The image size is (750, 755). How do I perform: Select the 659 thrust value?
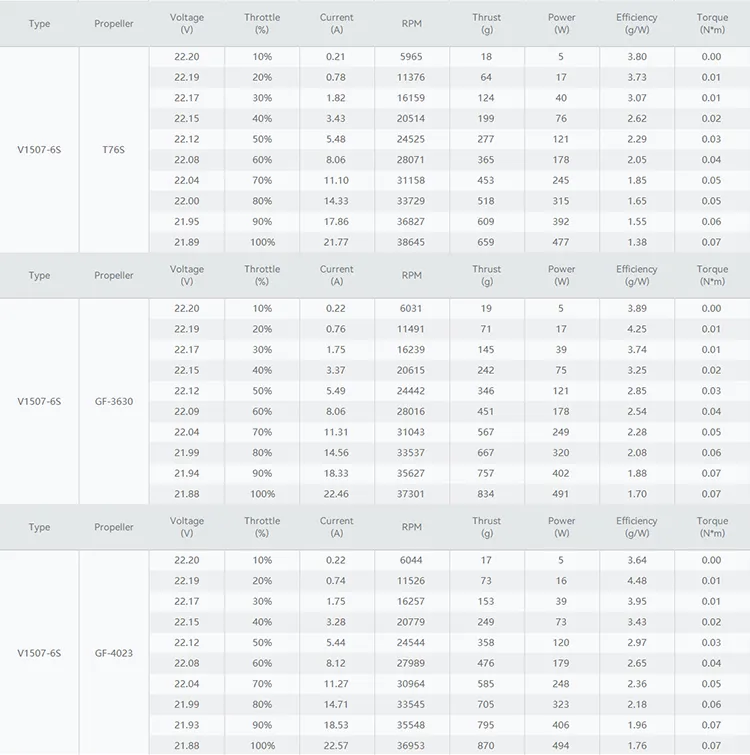point(486,242)
